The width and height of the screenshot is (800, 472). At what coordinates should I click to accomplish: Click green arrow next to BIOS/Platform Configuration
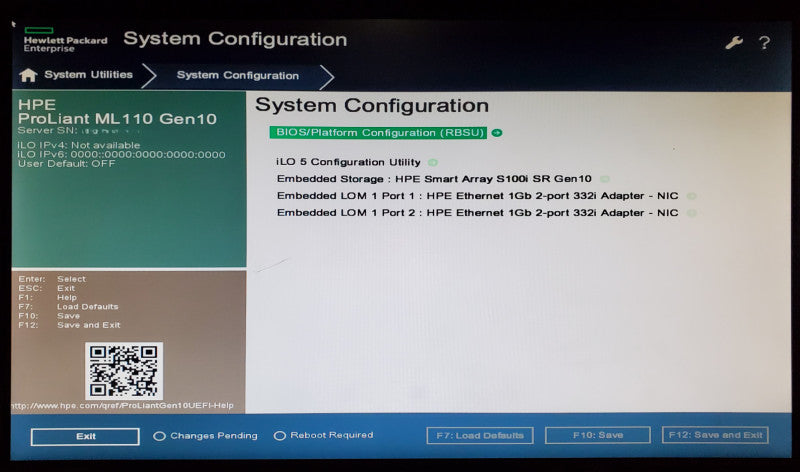point(496,133)
